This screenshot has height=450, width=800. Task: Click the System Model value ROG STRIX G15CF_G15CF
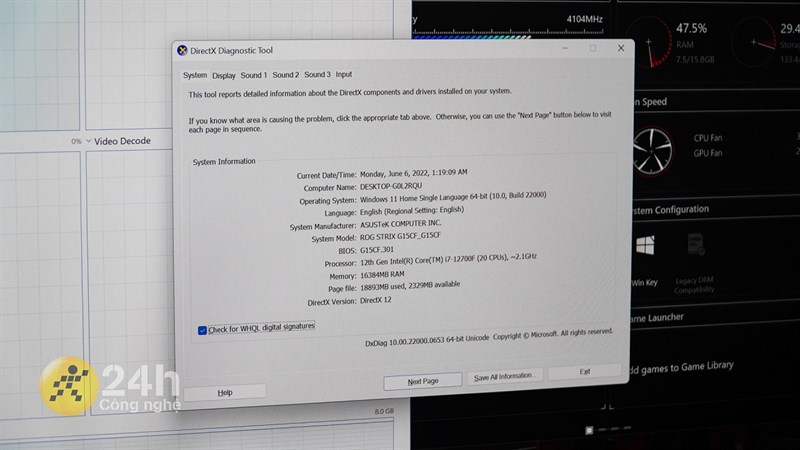401,237
